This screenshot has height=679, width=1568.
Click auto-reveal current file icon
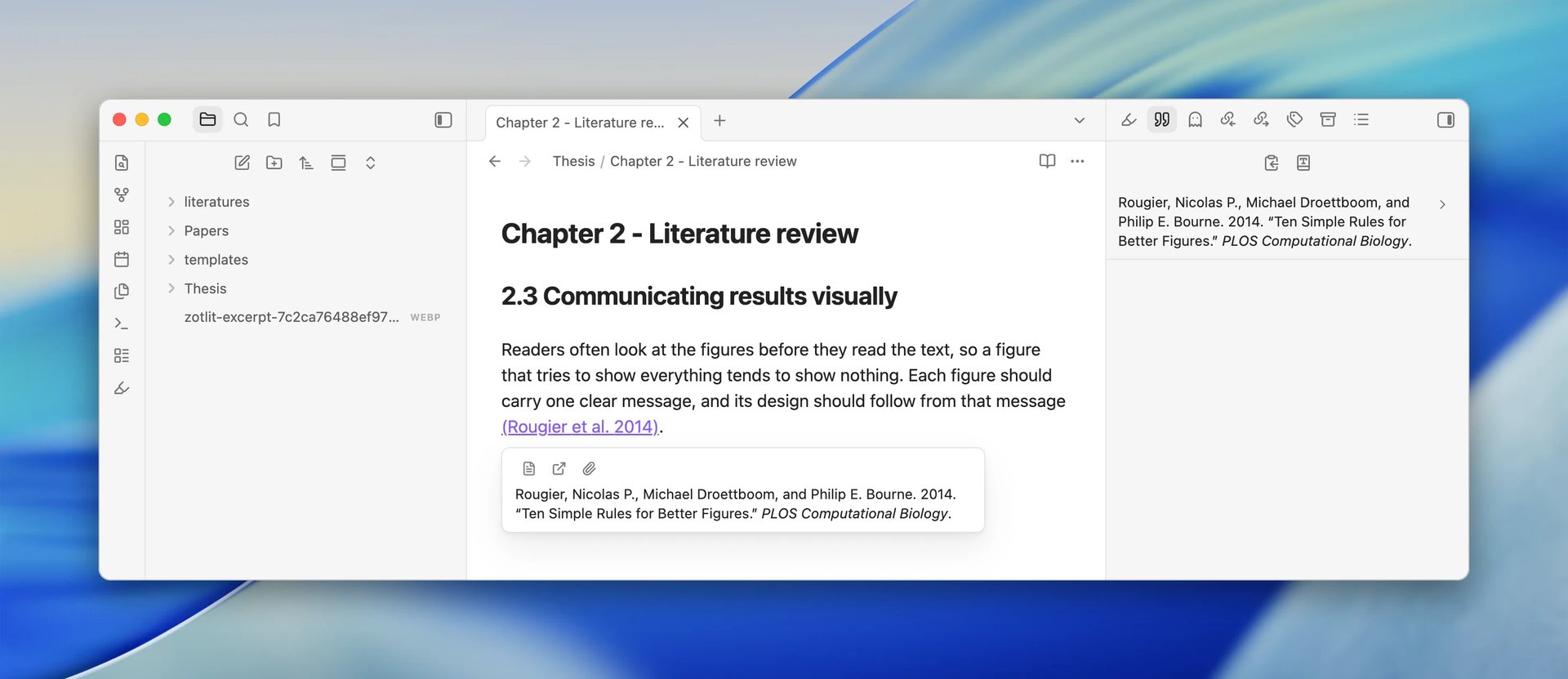tap(338, 163)
